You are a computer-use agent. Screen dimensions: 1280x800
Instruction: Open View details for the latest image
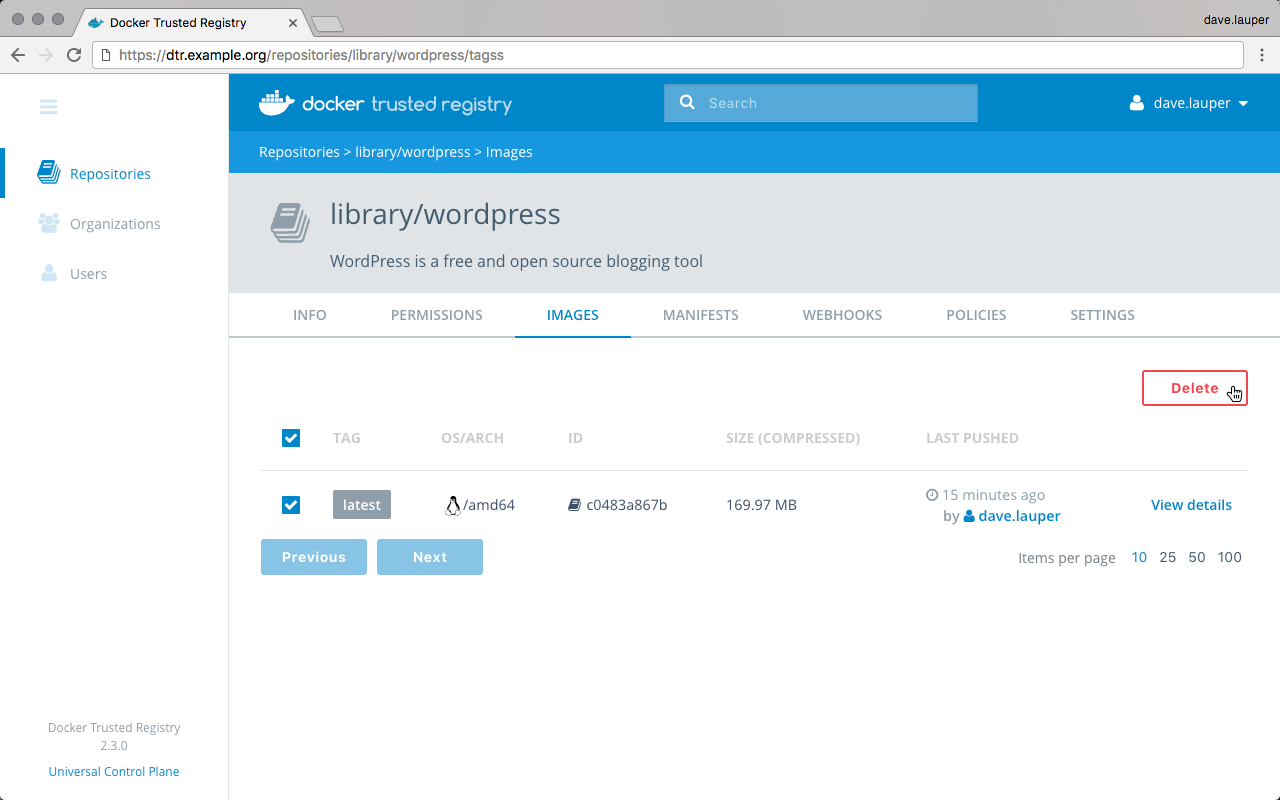(1191, 505)
